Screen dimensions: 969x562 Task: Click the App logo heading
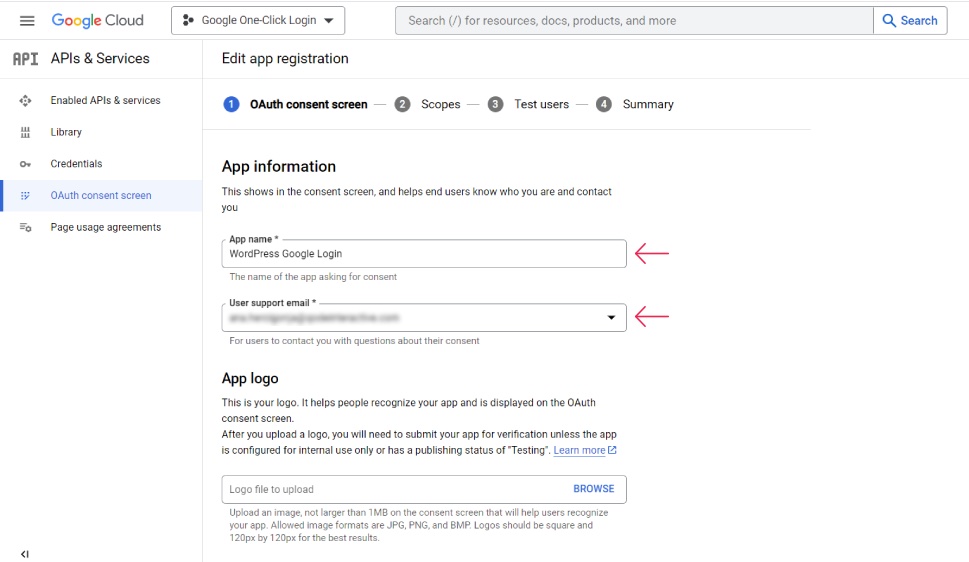250,378
